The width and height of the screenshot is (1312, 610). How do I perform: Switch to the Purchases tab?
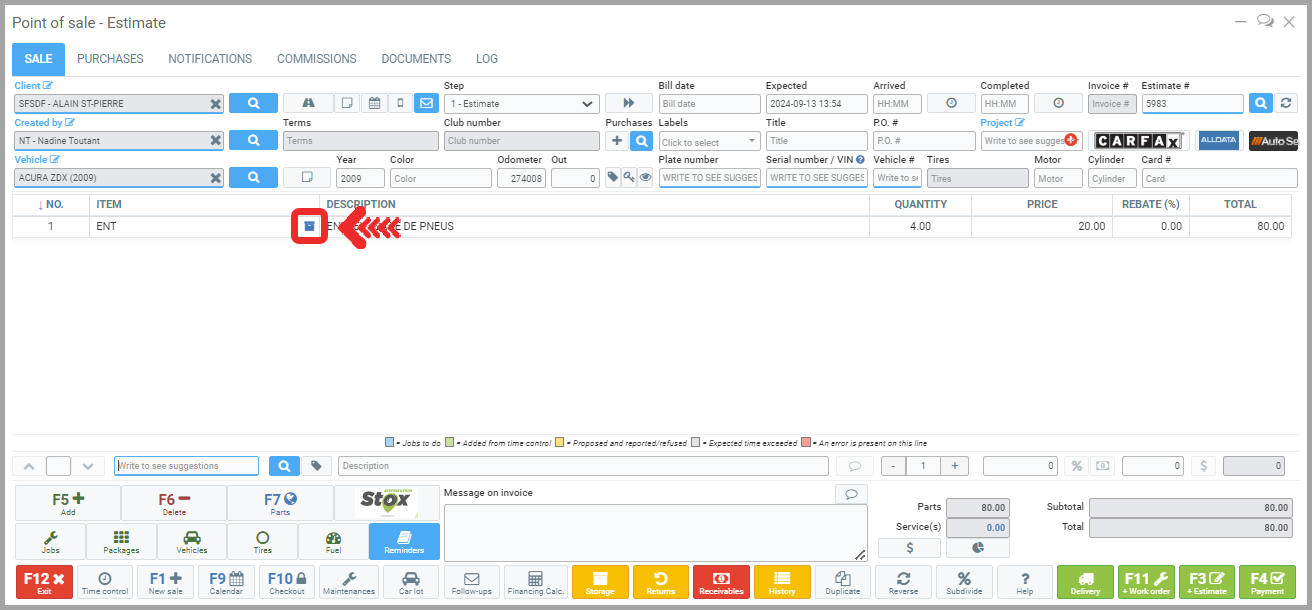coord(110,59)
